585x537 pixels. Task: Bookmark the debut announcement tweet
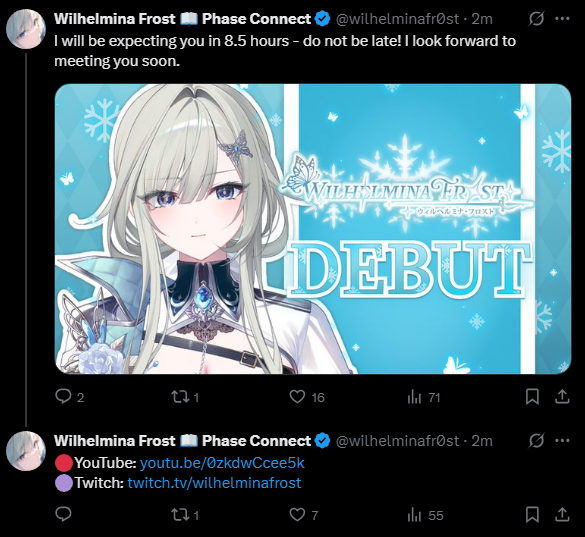click(532, 397)
